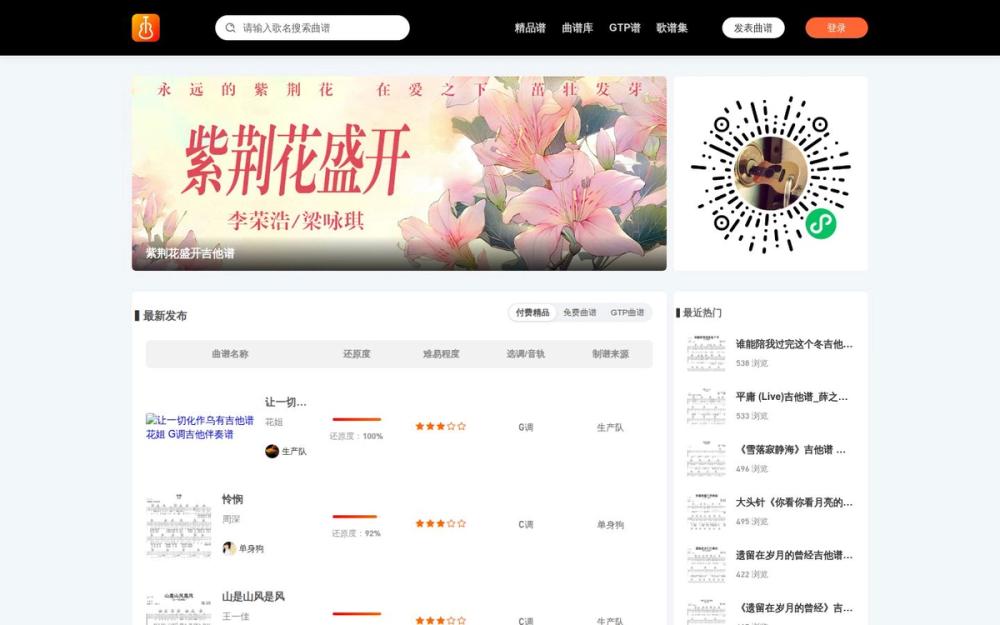1000x625 pixels.
Task: Open the 山是山风是风 song title
Action: tap(253, 596)
